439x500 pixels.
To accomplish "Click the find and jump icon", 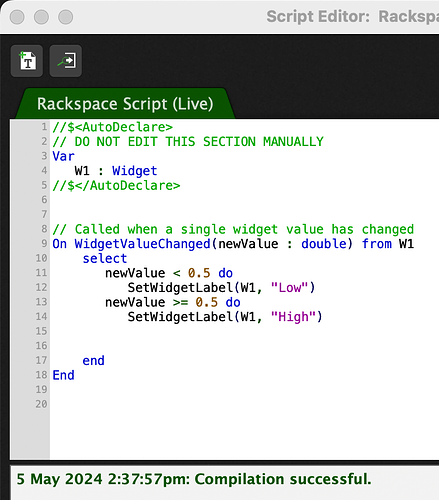I will [66, 61].
